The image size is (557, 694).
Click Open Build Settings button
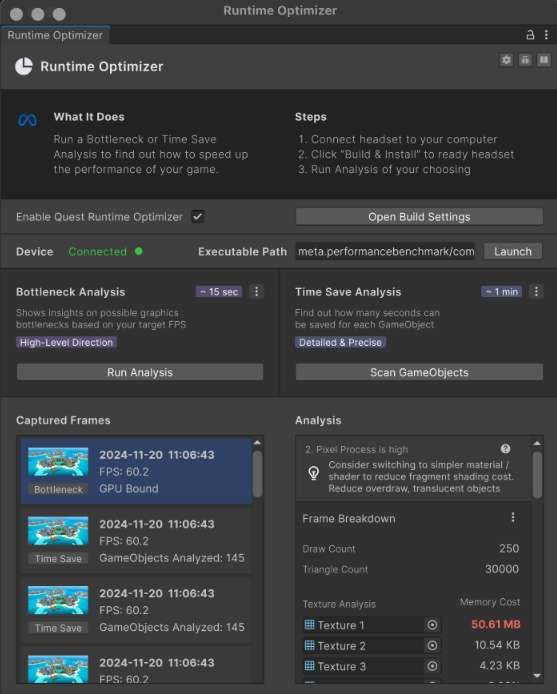(x=419, y=217)
